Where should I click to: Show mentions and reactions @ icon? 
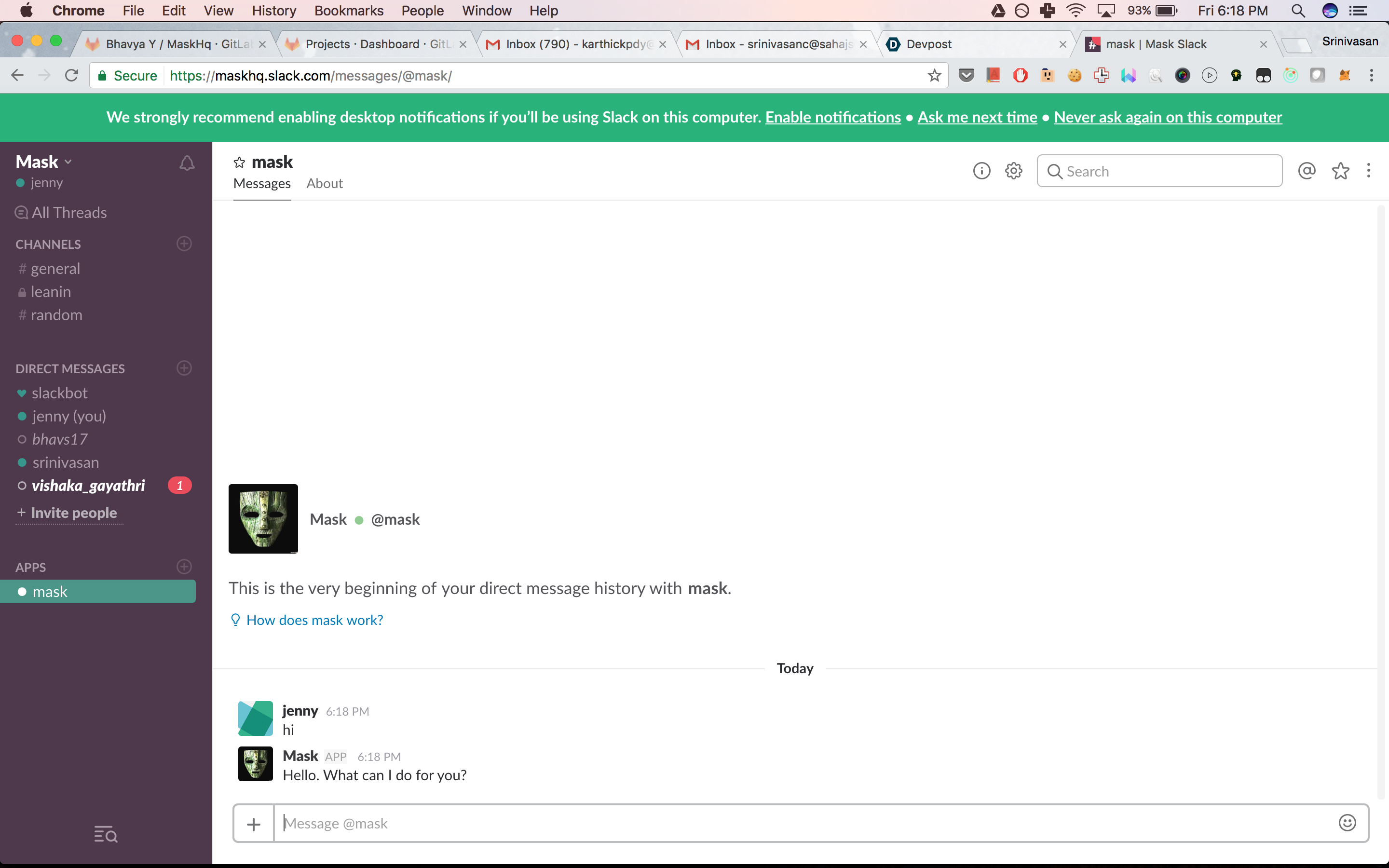pos(1307,171)
